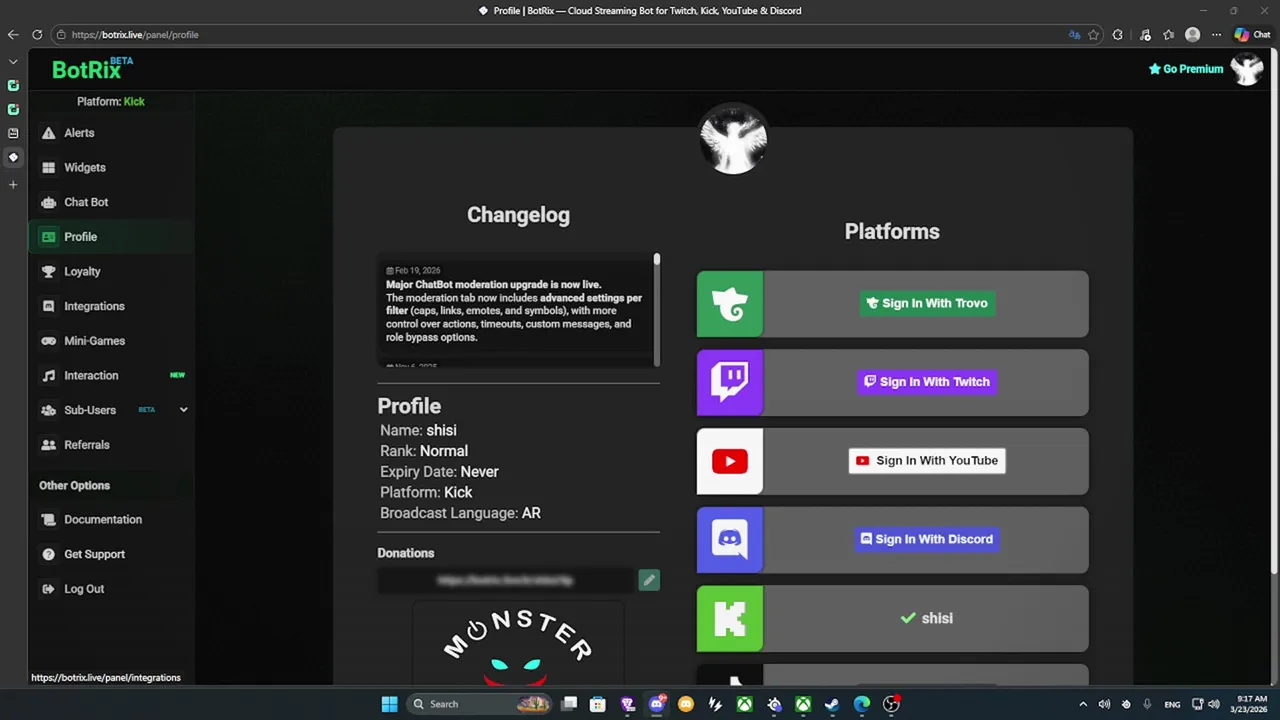Click the Integrations icon in sidebar
The image size is (1280, 720).
tap(48, 306)
